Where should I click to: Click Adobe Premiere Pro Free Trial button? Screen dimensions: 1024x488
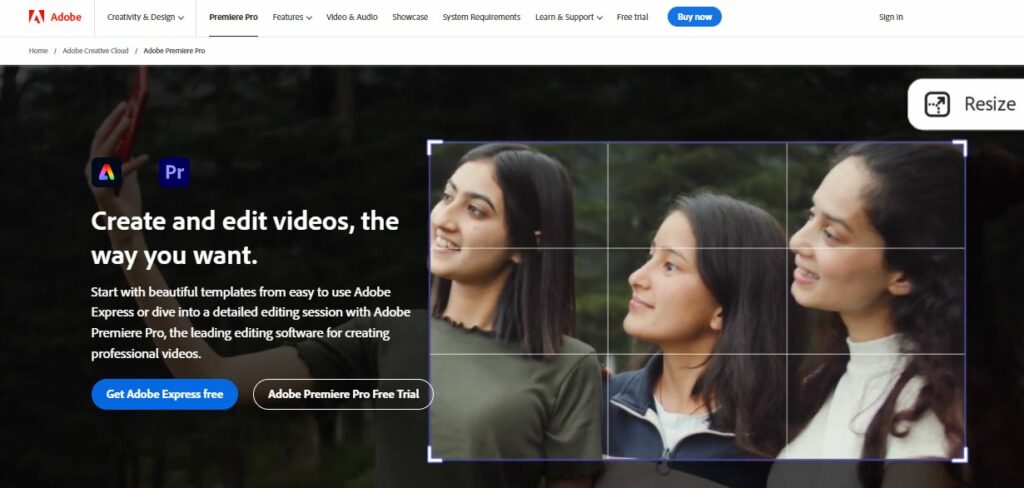click(x=344, y=394)
